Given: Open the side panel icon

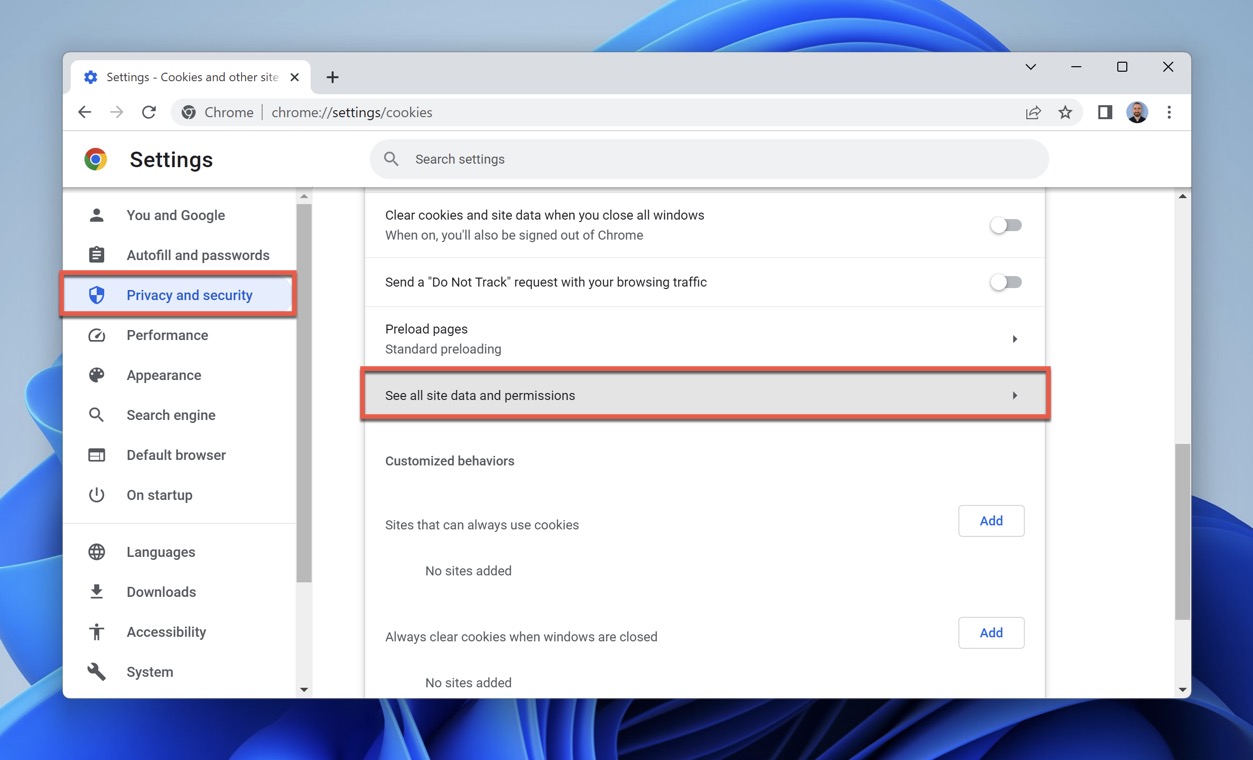Looking at the screenshot, I should pyautogui.click(x=1105, y=113).
